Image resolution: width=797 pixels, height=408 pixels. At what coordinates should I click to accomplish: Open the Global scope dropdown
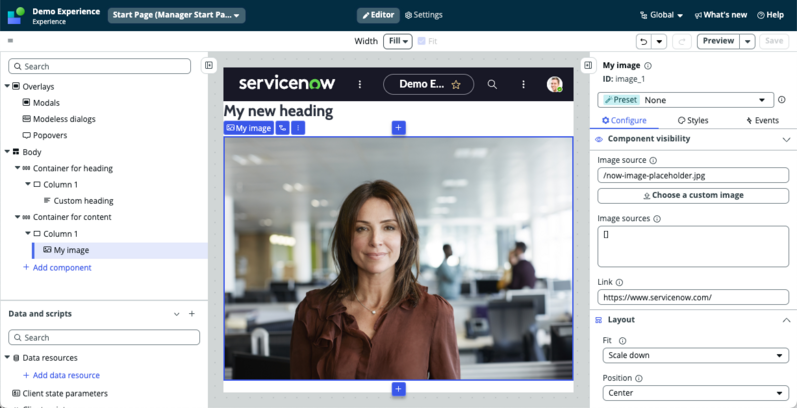click(661, 15)
